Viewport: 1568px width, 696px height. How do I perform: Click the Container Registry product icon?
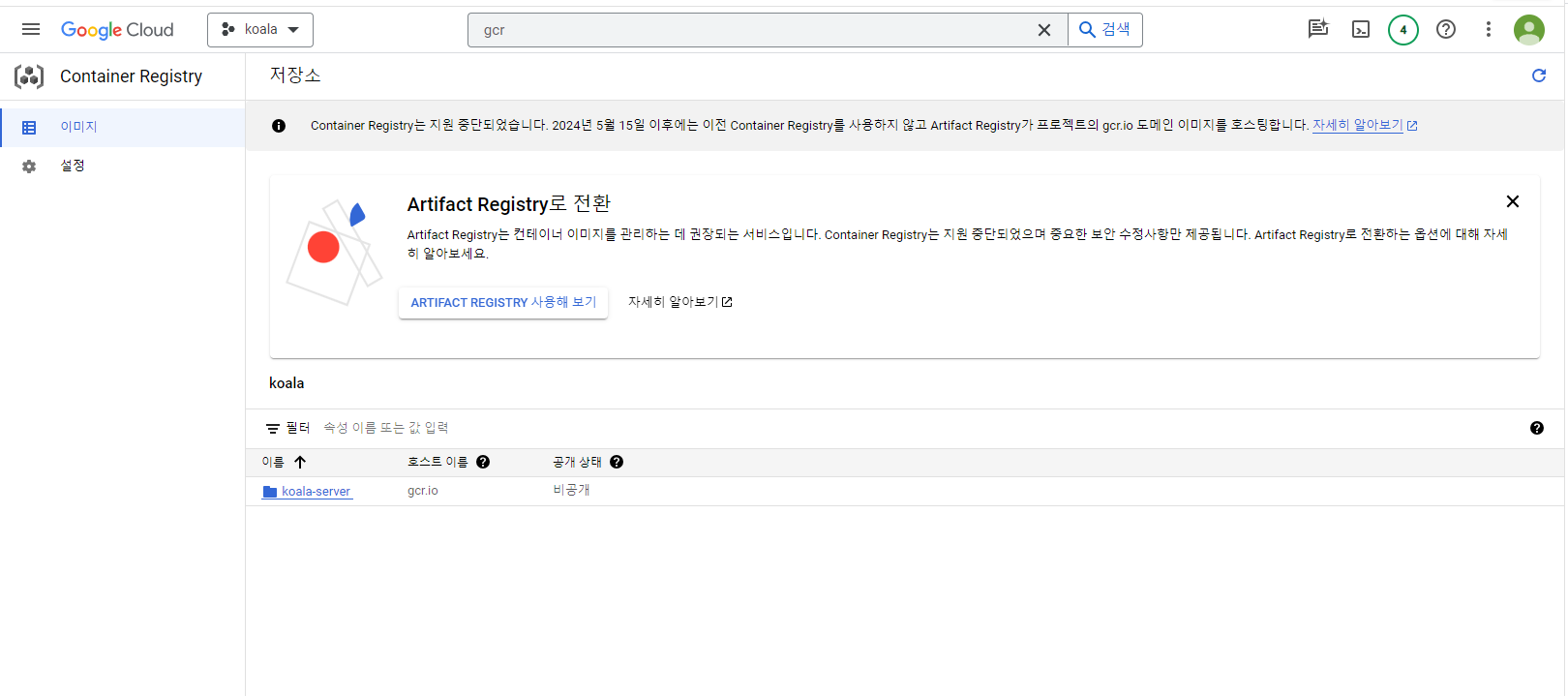(x=29, y=76)
